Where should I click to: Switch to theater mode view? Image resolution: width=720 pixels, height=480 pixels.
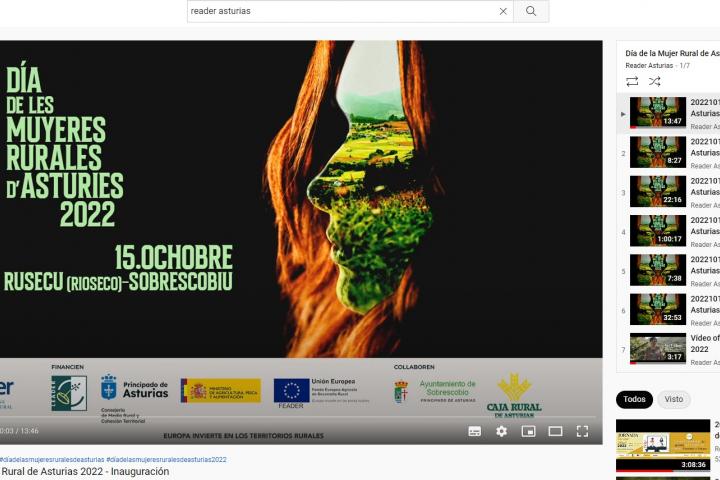tap(555, 431)
